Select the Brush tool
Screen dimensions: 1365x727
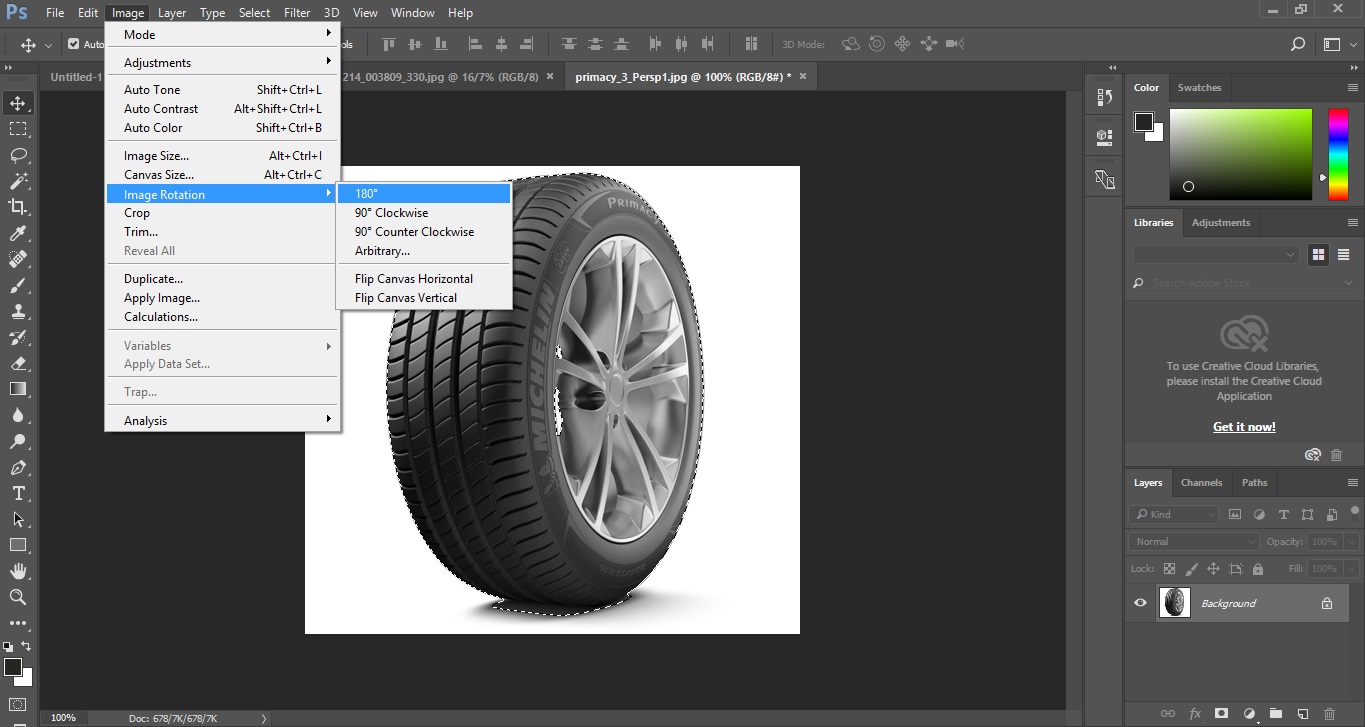pos(18,285)
